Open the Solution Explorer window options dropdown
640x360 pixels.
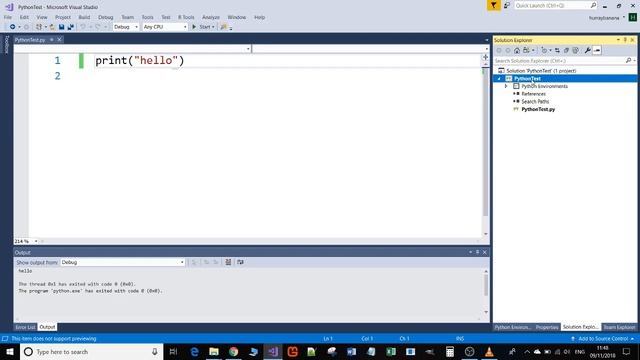(618, 40)
